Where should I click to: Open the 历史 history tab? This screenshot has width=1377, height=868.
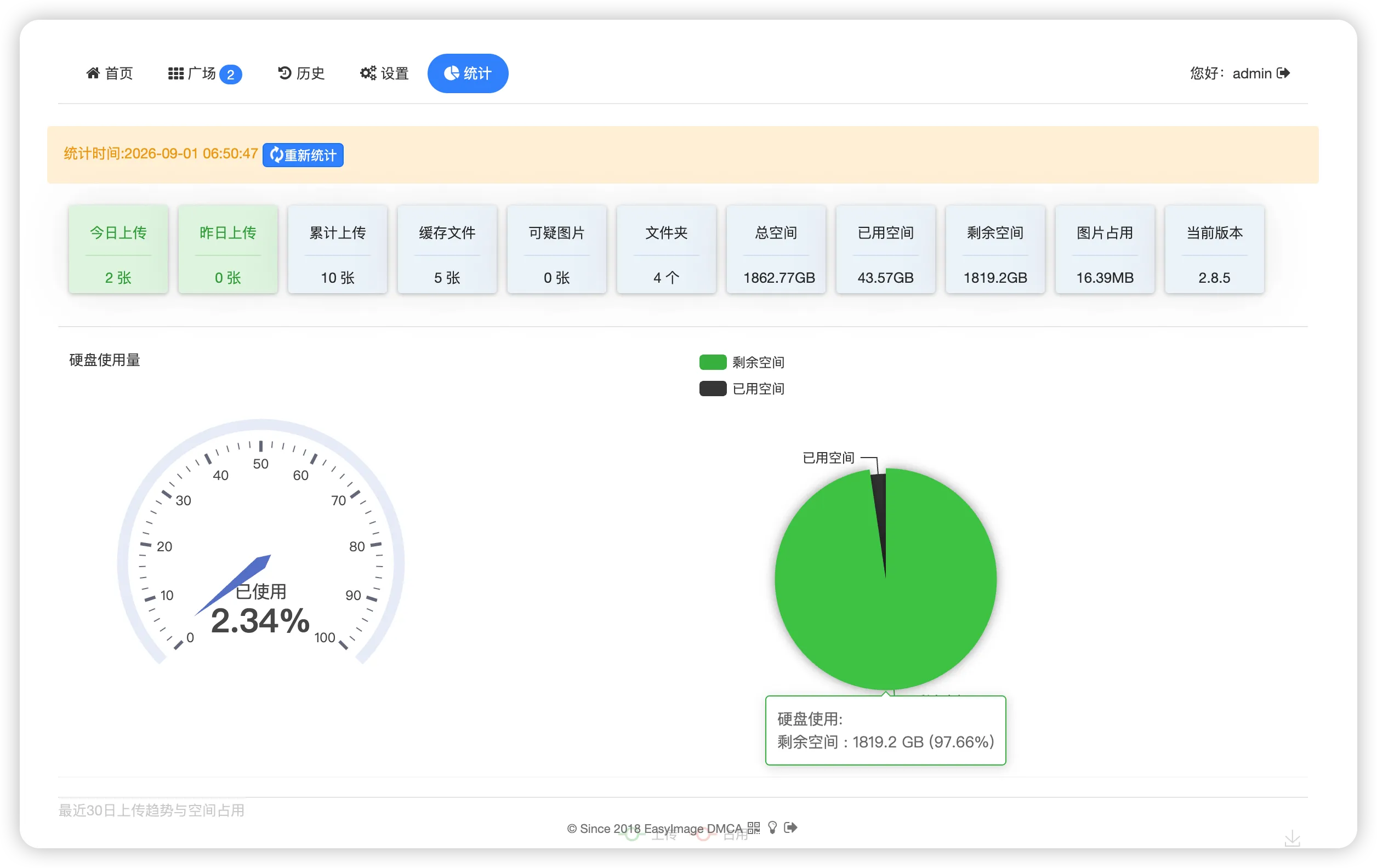click(x=301, y=73)
